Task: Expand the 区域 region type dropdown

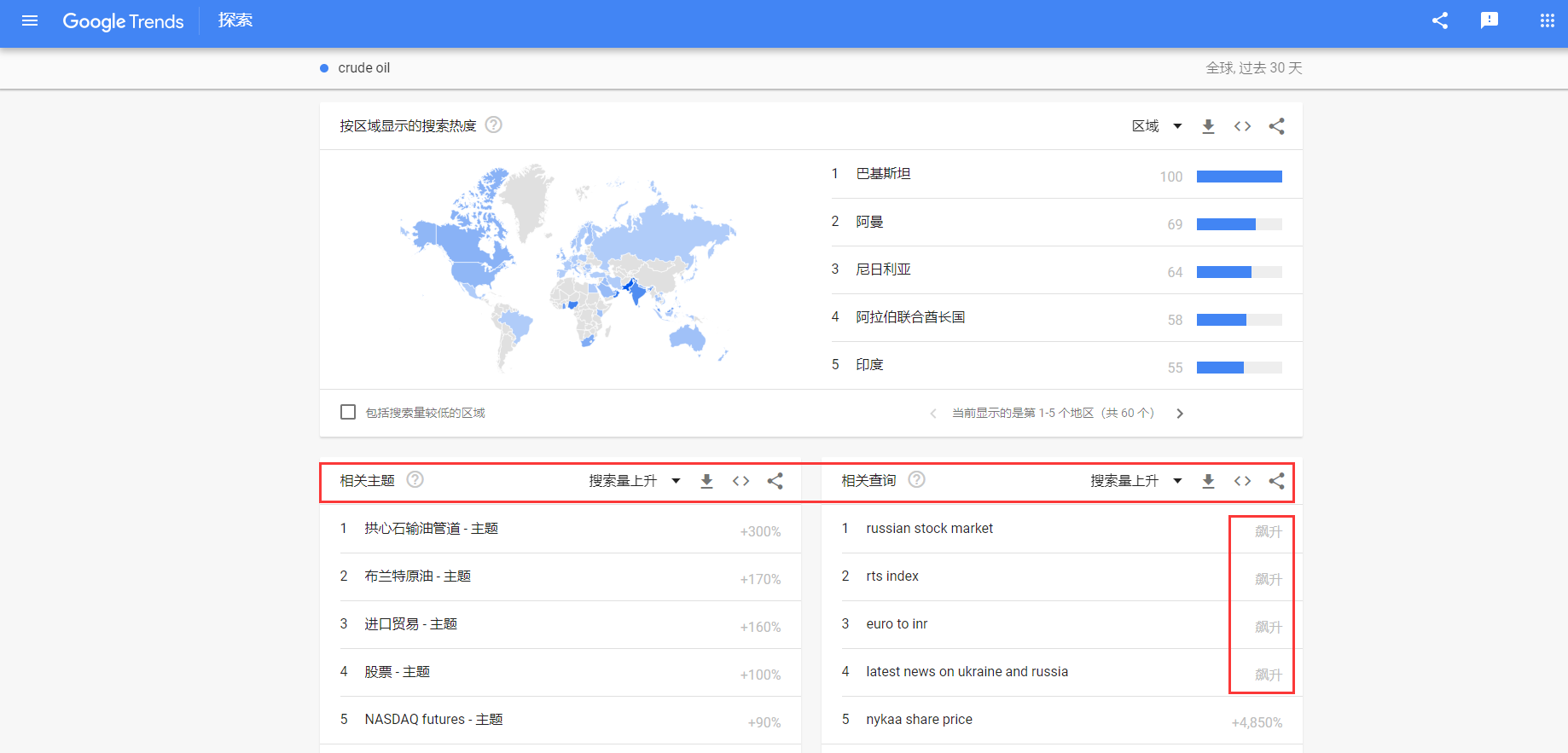Action: [1157, 126]
